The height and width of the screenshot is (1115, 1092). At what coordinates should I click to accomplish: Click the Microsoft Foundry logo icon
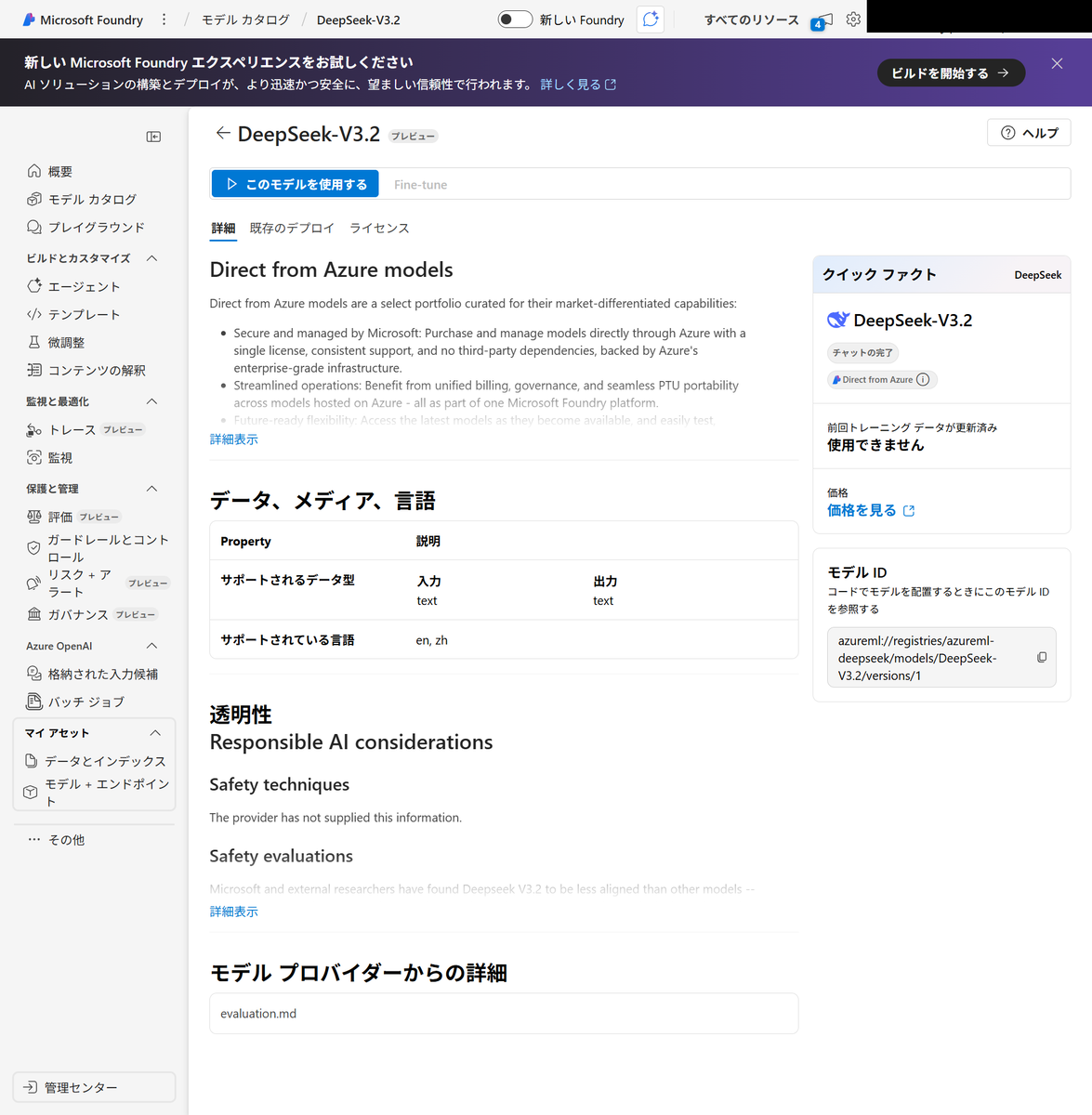pos(29,20)
